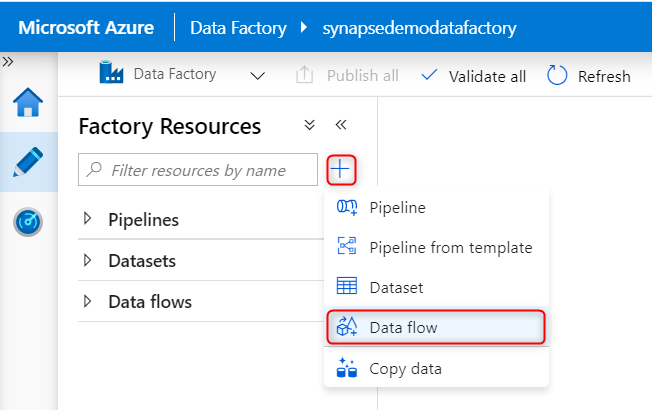Choose Pipeline from the add menu
Screen dimensions: 652x410
tap(437, 207)
